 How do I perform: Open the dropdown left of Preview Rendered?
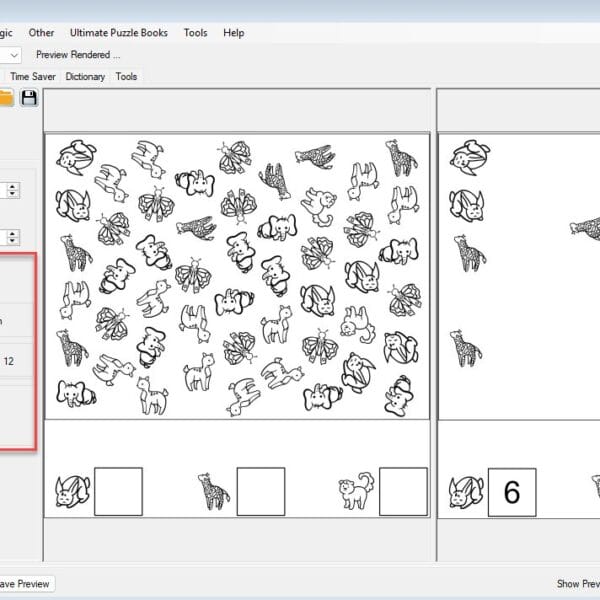13,55
